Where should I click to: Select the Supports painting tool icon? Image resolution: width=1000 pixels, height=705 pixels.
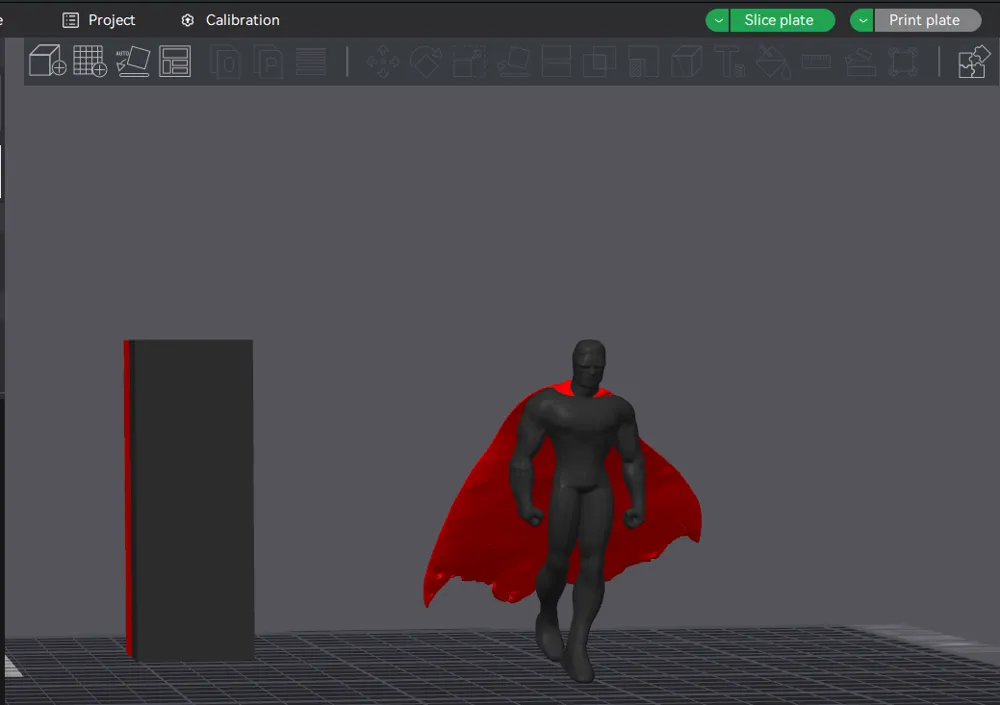(x=643, y=61)
